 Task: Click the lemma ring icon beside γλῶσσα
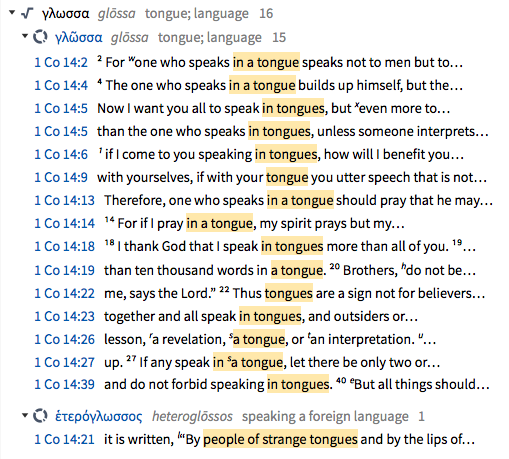[x=40, y=37]
